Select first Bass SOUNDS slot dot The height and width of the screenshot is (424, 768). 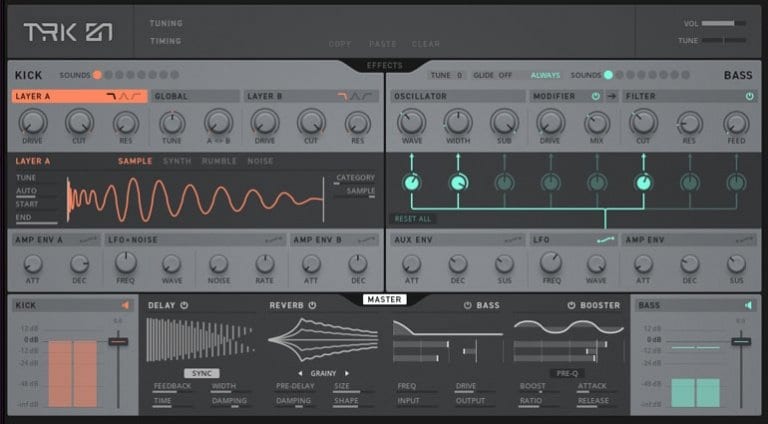(608, 75)
